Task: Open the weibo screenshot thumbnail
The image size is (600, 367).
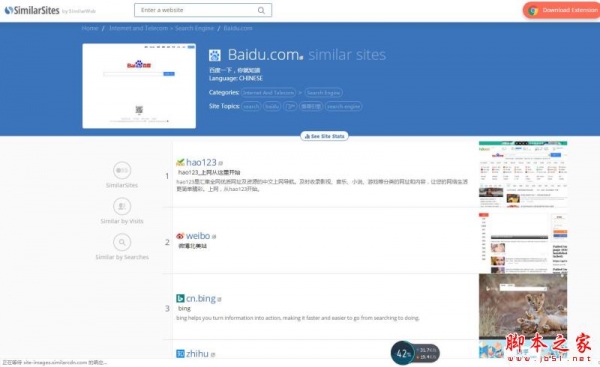Action: [x=523, y=243]
